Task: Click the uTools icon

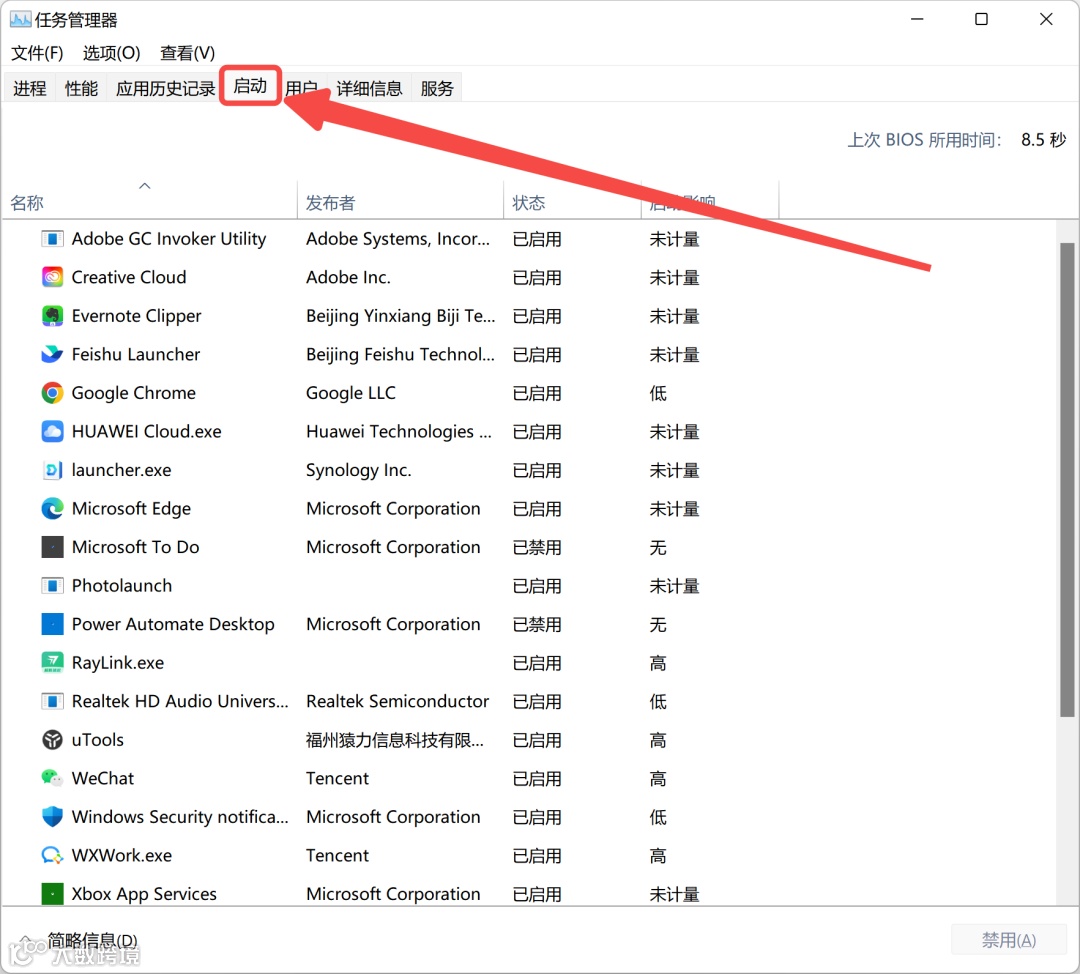Action: tap(52, 740)
